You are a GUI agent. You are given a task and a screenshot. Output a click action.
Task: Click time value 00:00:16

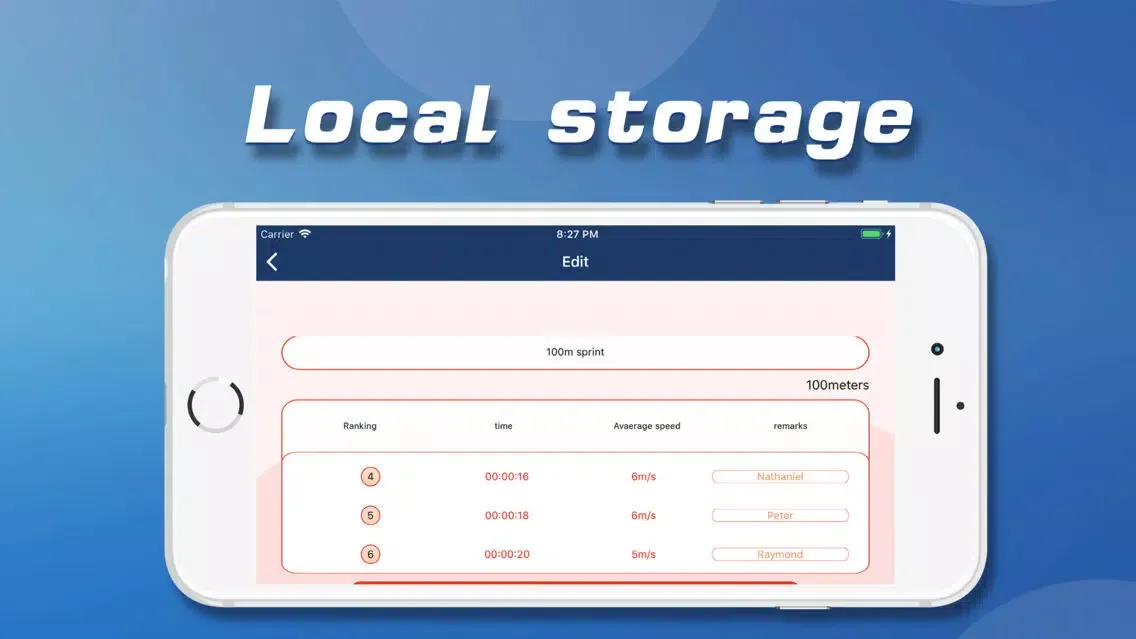pyautogui.click(x=507, y=477)
